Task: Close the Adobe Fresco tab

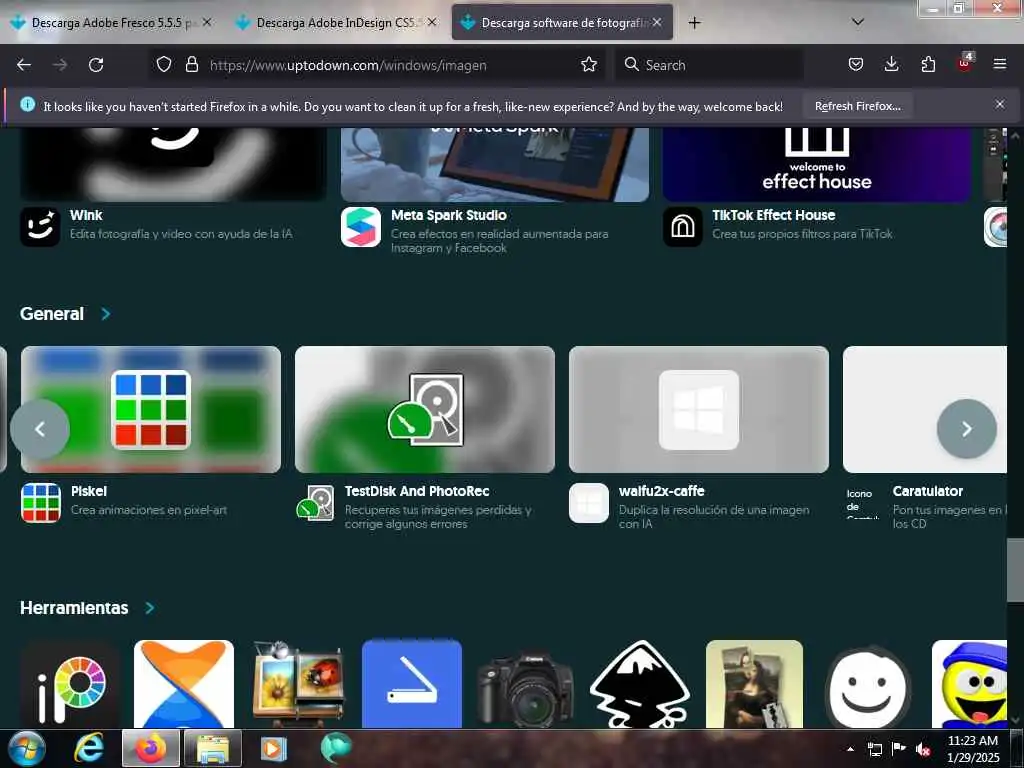Action: [x=207, y=22]
